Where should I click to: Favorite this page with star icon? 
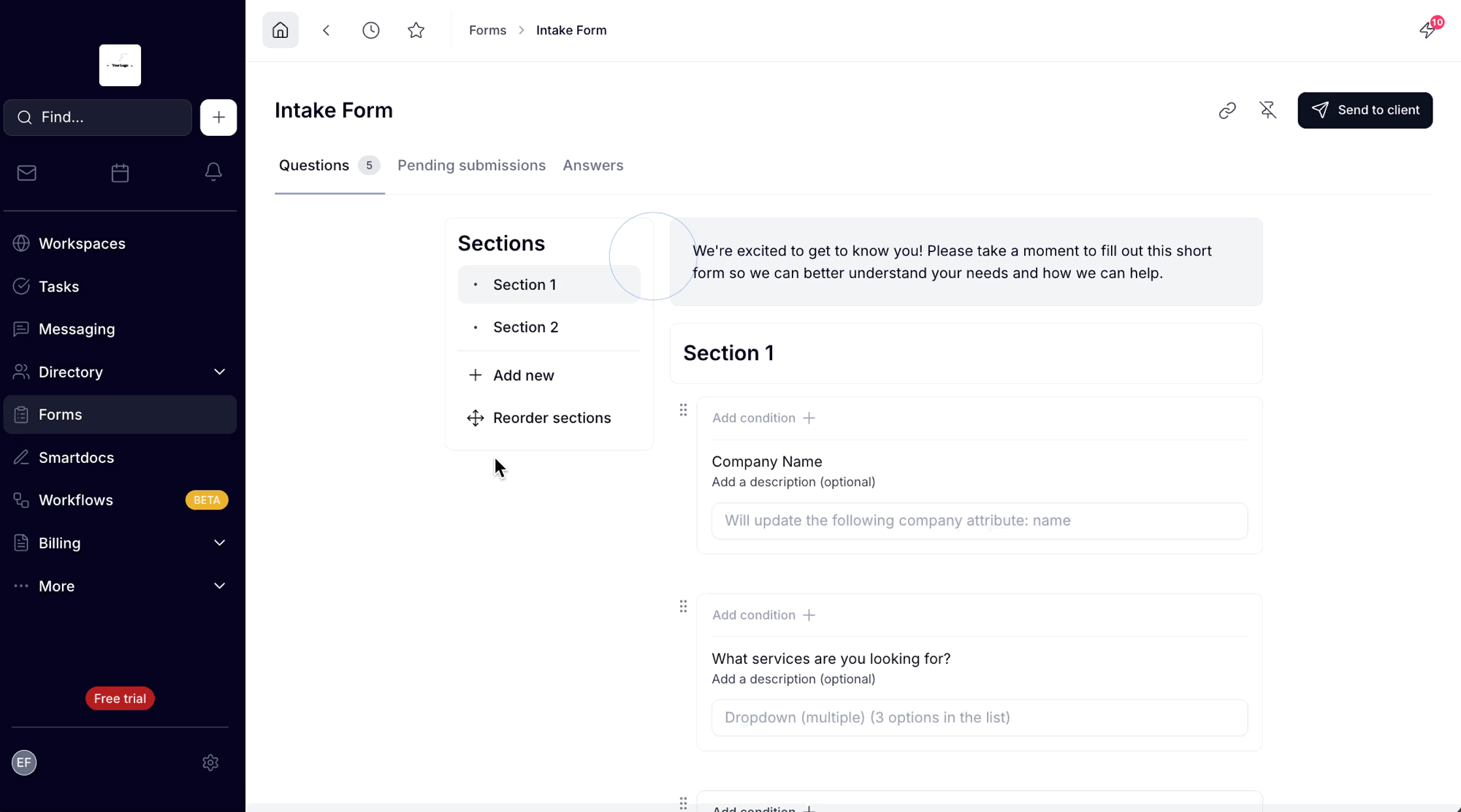(x=416, y=30)
